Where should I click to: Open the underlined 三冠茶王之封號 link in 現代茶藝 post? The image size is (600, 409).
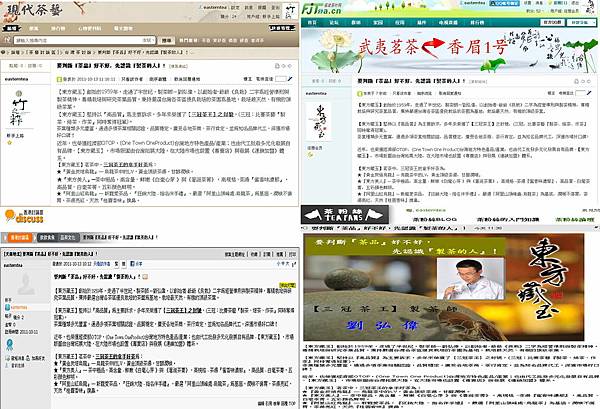coord(212,114)
